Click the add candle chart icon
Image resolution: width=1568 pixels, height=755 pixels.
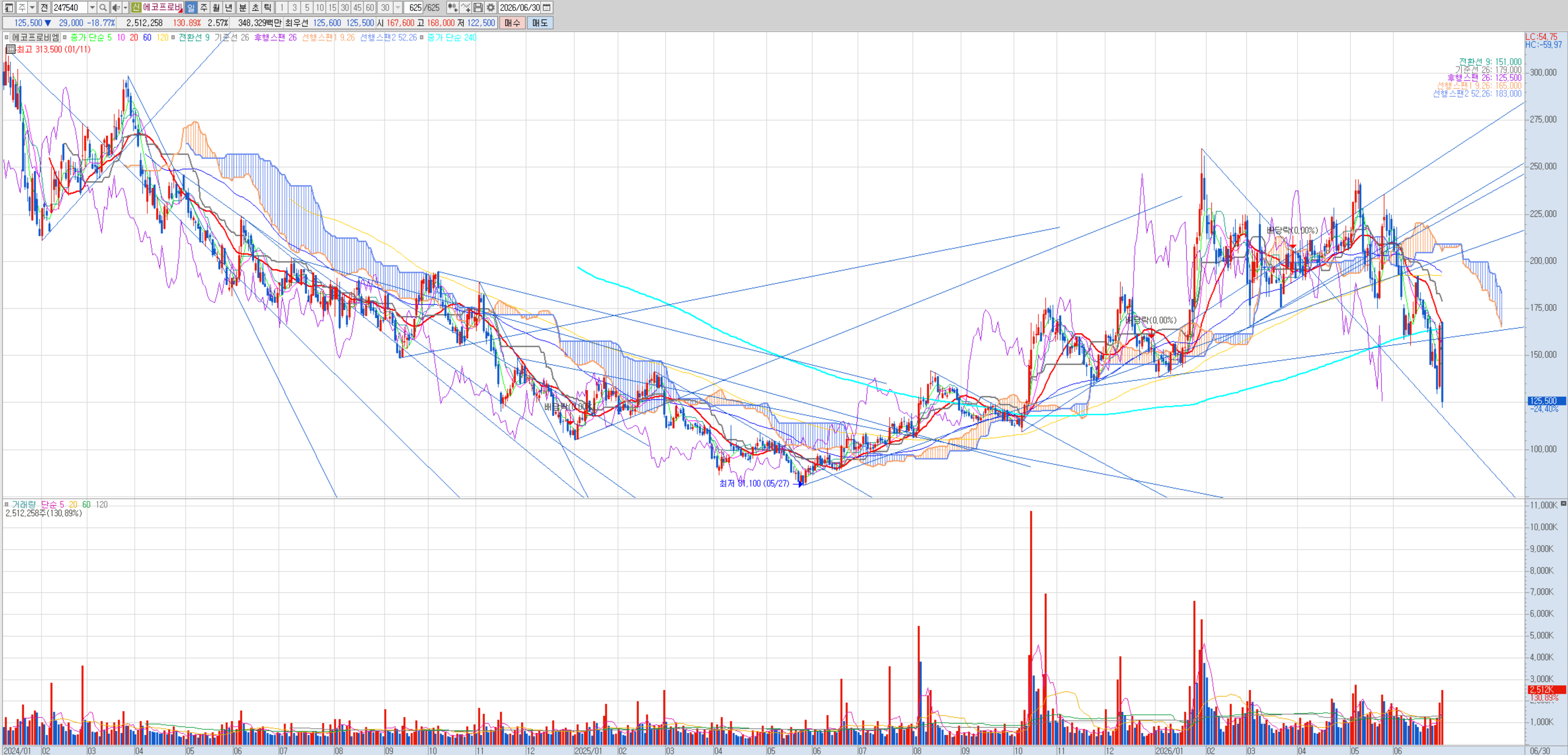(x=453, y=7)
